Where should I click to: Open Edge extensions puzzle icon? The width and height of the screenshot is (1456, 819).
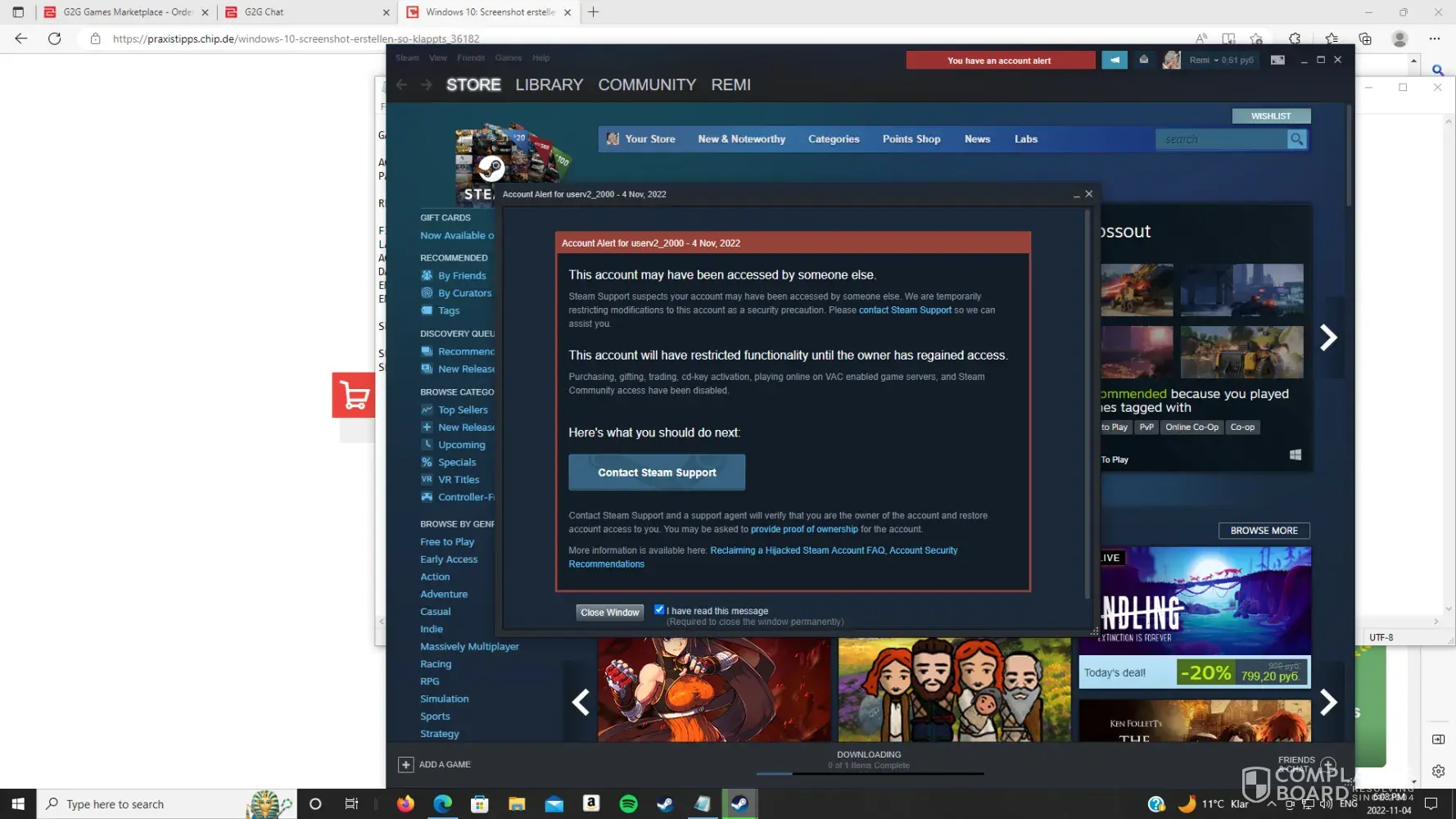[1295, 38]
